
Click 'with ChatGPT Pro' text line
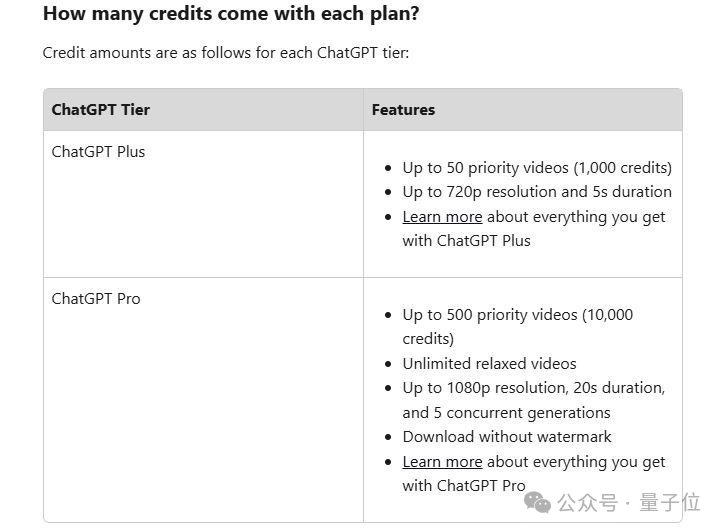tap(464, 485)
